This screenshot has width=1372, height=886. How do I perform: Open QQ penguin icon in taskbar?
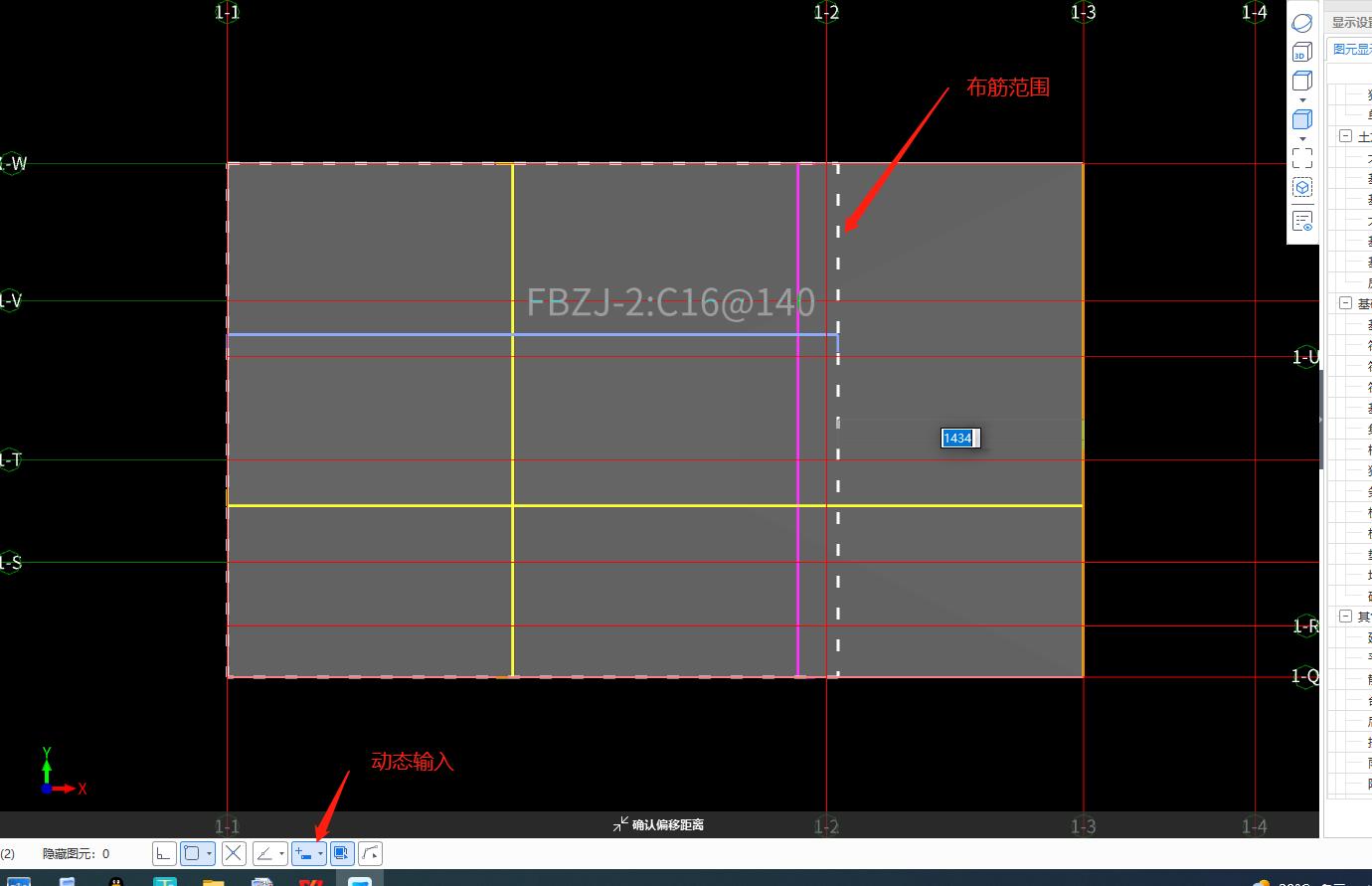[x=116, y=881]
